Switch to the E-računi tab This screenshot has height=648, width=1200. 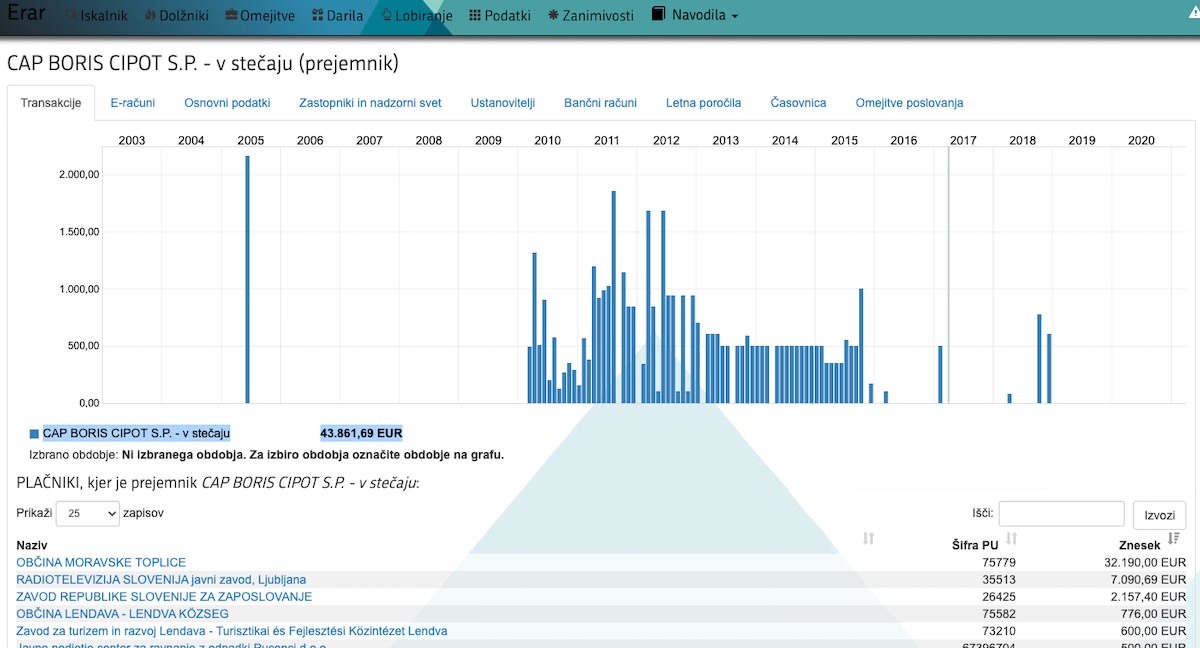[131, 103]
